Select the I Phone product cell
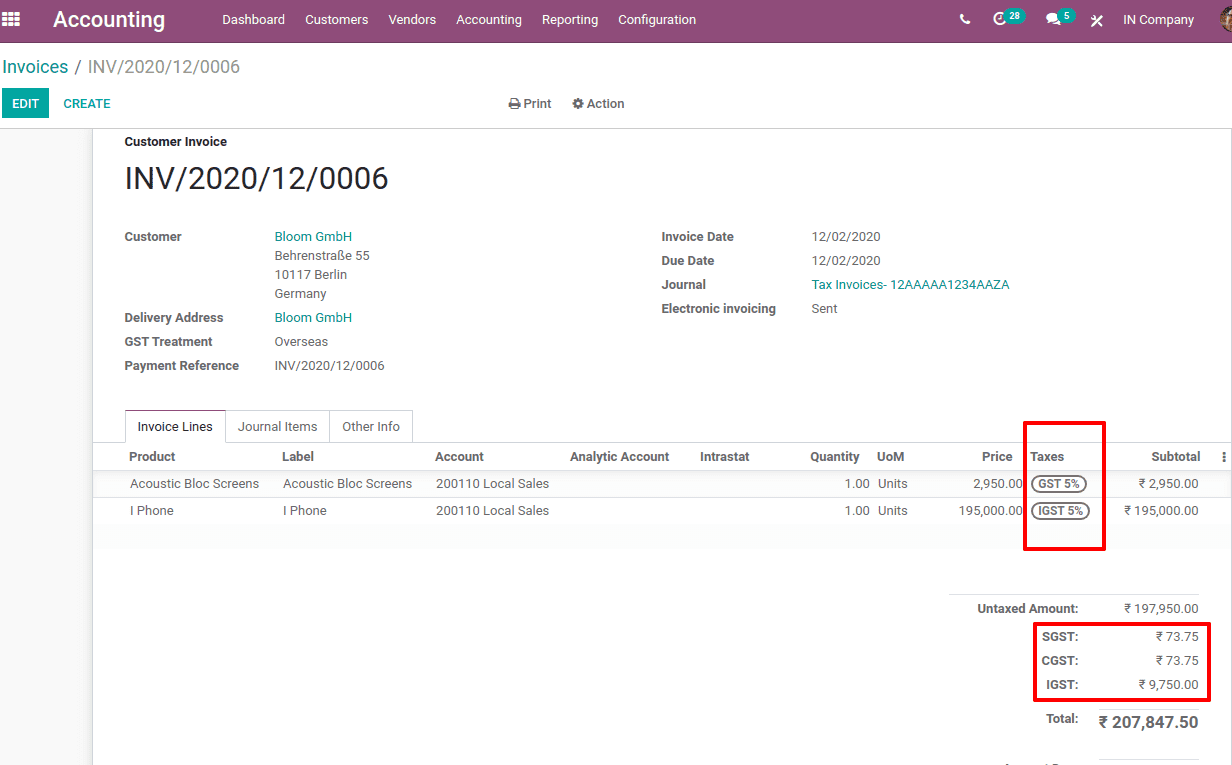This screenshot has width=1232, height=765. point(152,511)
